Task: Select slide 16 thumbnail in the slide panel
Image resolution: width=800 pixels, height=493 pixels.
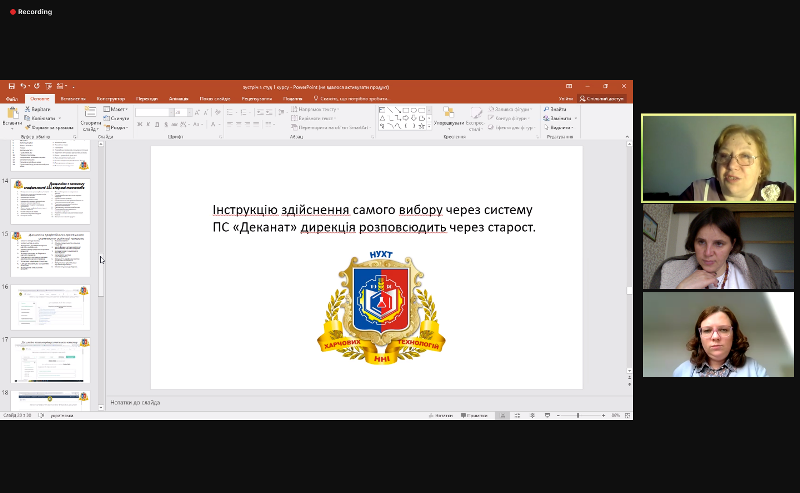Action: 50,307
